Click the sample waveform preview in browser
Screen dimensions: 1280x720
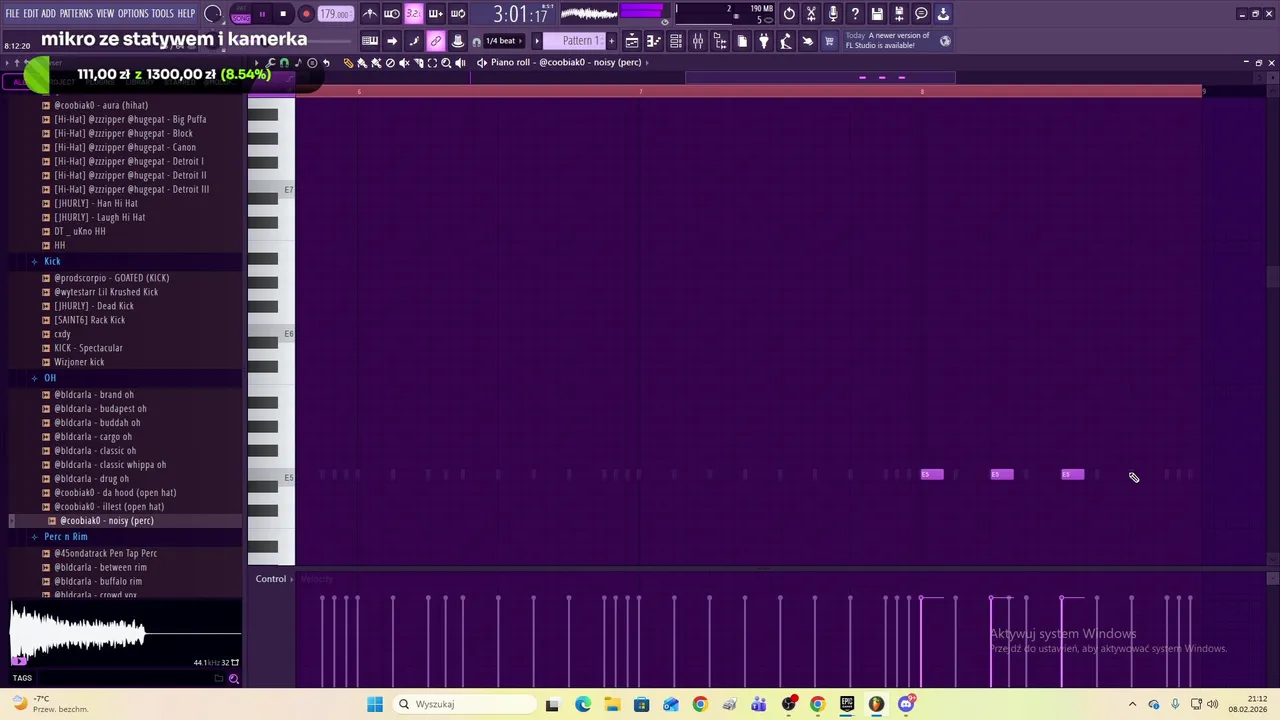[x=125, y=632]
